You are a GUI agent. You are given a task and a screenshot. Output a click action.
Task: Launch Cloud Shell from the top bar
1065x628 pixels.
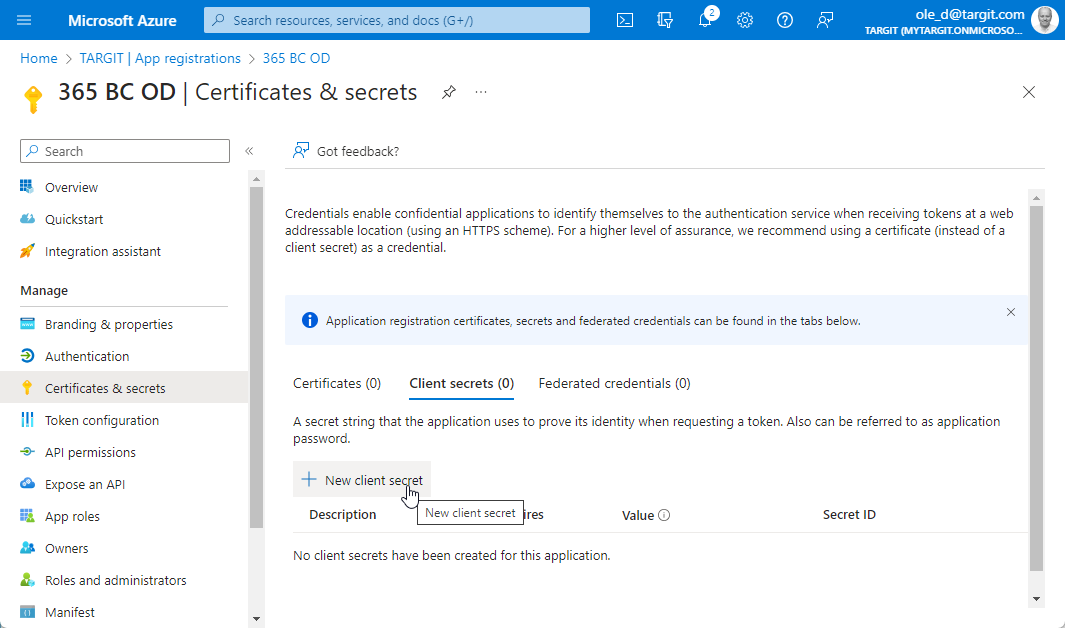625,20
